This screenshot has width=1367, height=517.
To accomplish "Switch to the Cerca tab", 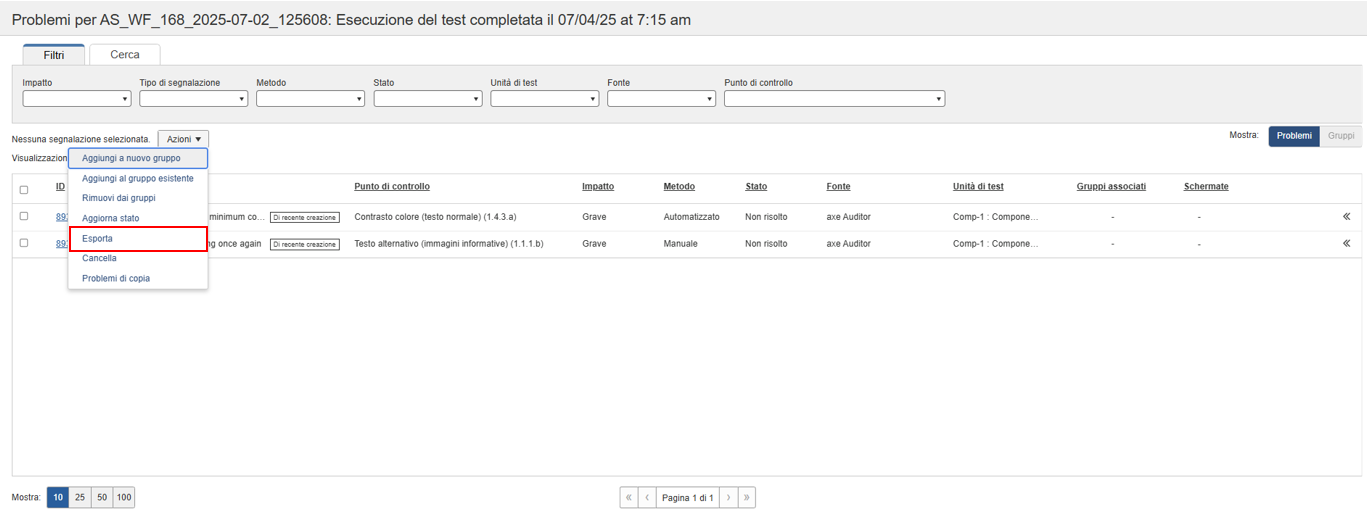I will click(x=125, y=55).
